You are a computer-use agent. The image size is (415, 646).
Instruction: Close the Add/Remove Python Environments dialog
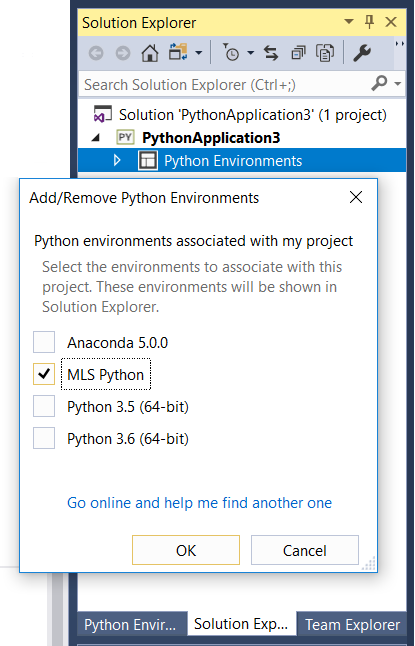click(356, 197)
